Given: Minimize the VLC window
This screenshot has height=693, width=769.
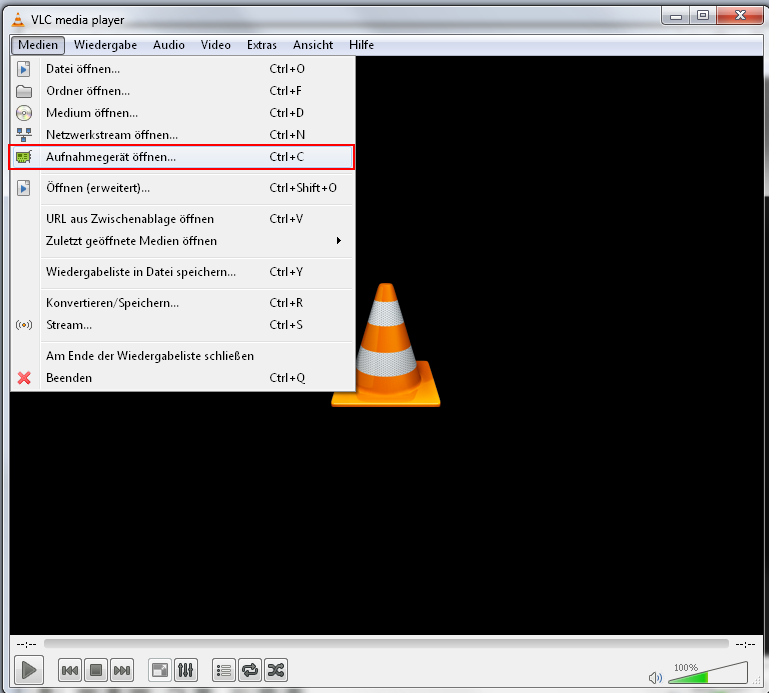Looking at the screenshot, I should coord(676,16).
